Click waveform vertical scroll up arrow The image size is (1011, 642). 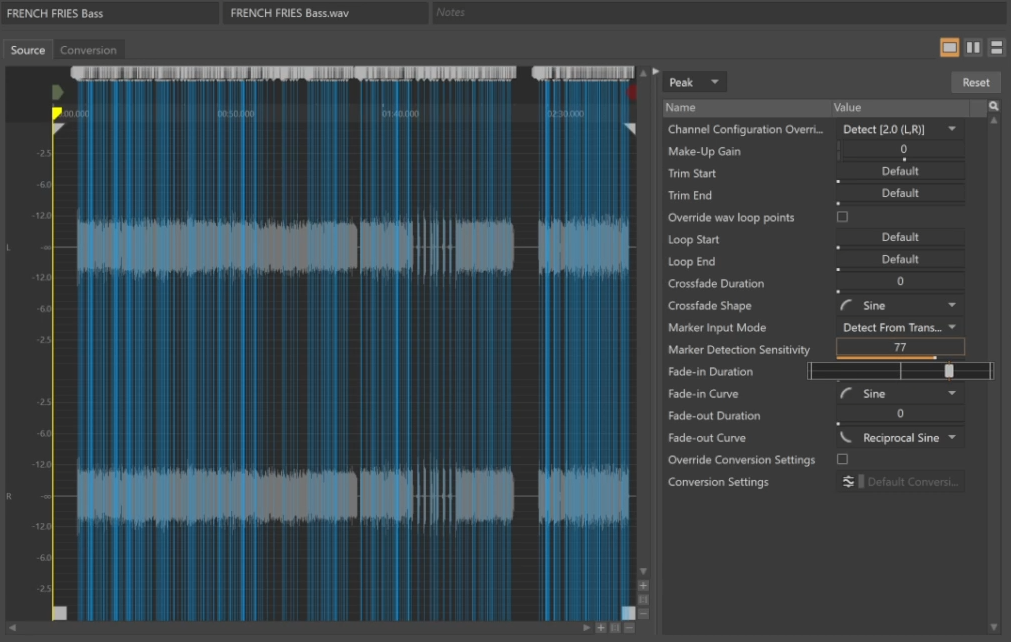tap(643, 73)
